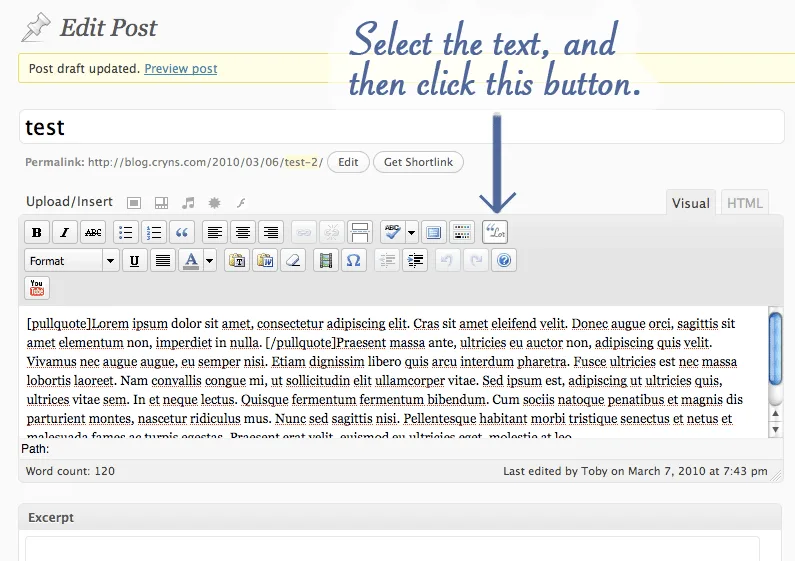Screen dimensions: 795x561
Task: Toggle underline formatting
Action: click(134, 261)
